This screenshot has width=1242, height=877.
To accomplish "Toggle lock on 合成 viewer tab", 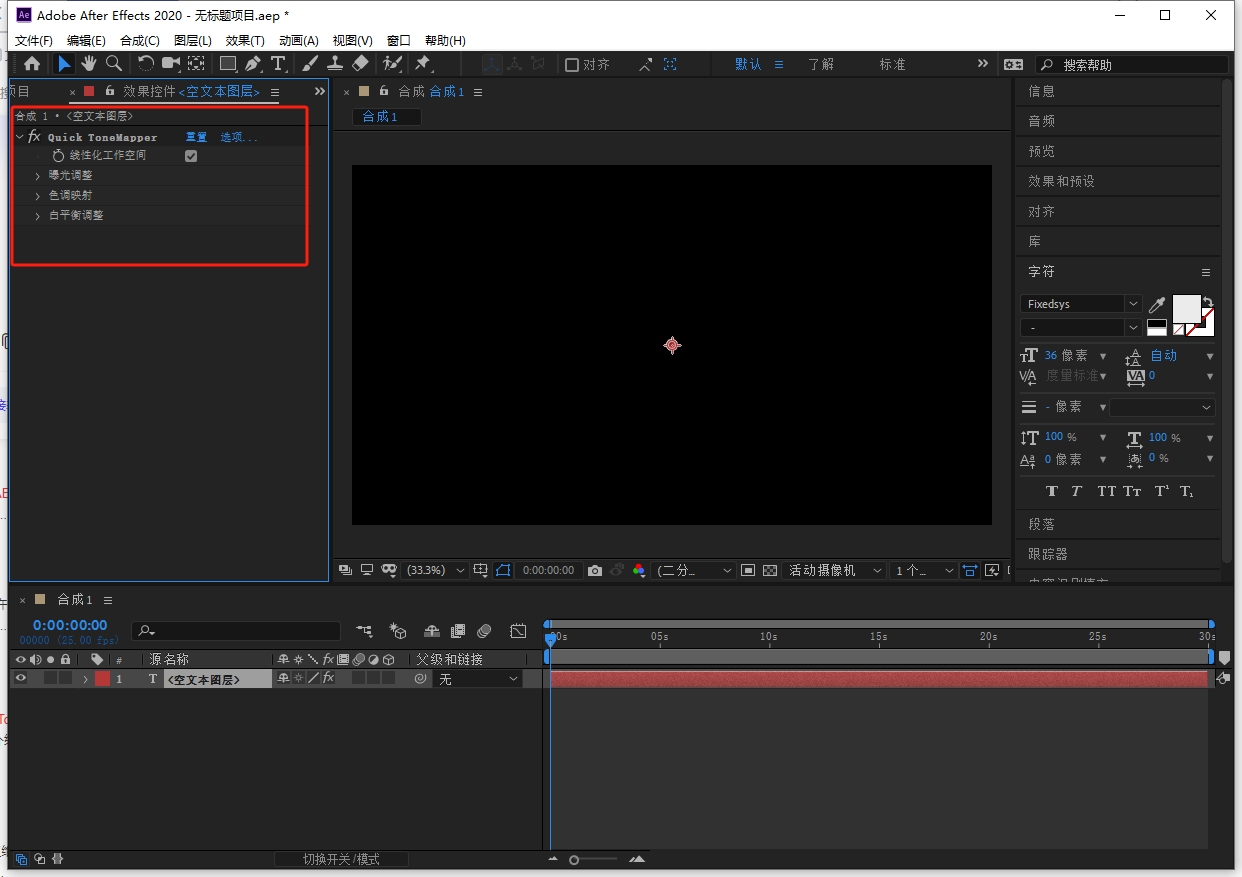I will point(384,91).
